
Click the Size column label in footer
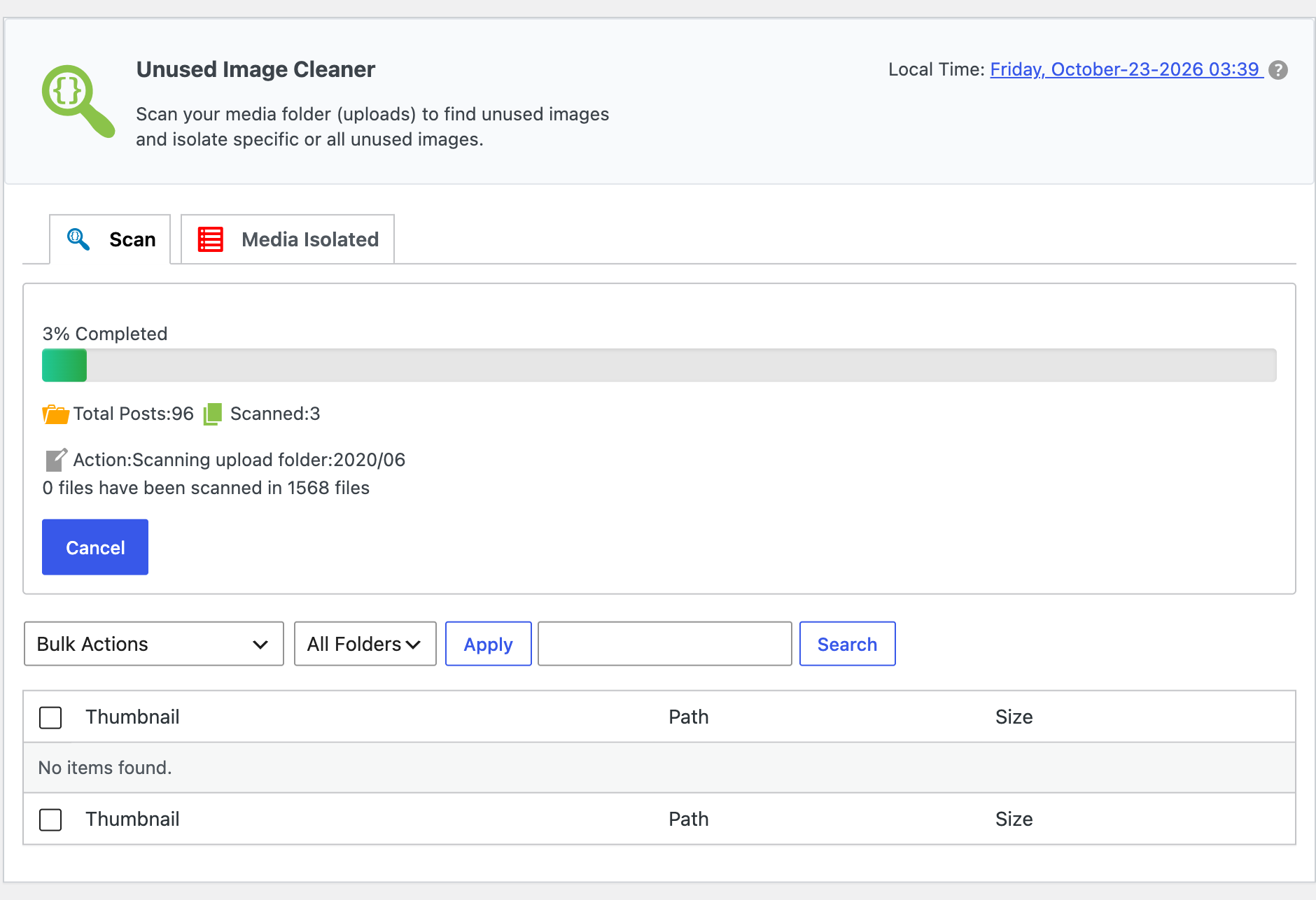1014,819
